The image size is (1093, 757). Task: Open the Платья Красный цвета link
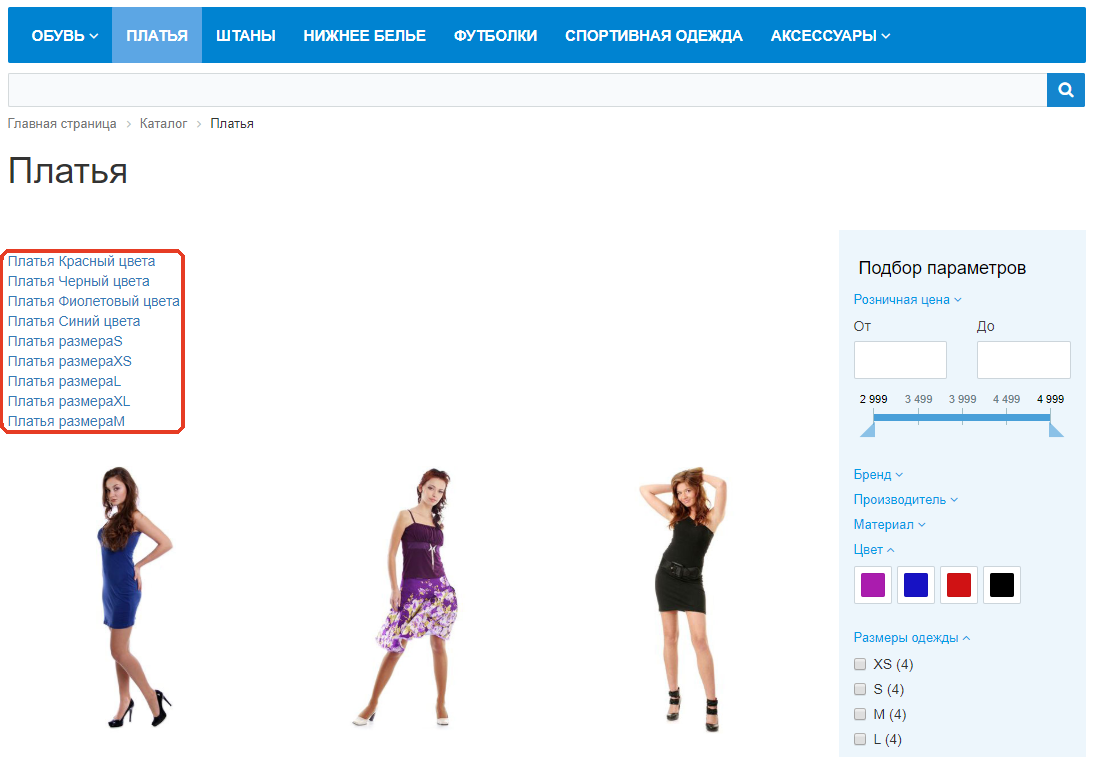[x=82, y=261]
